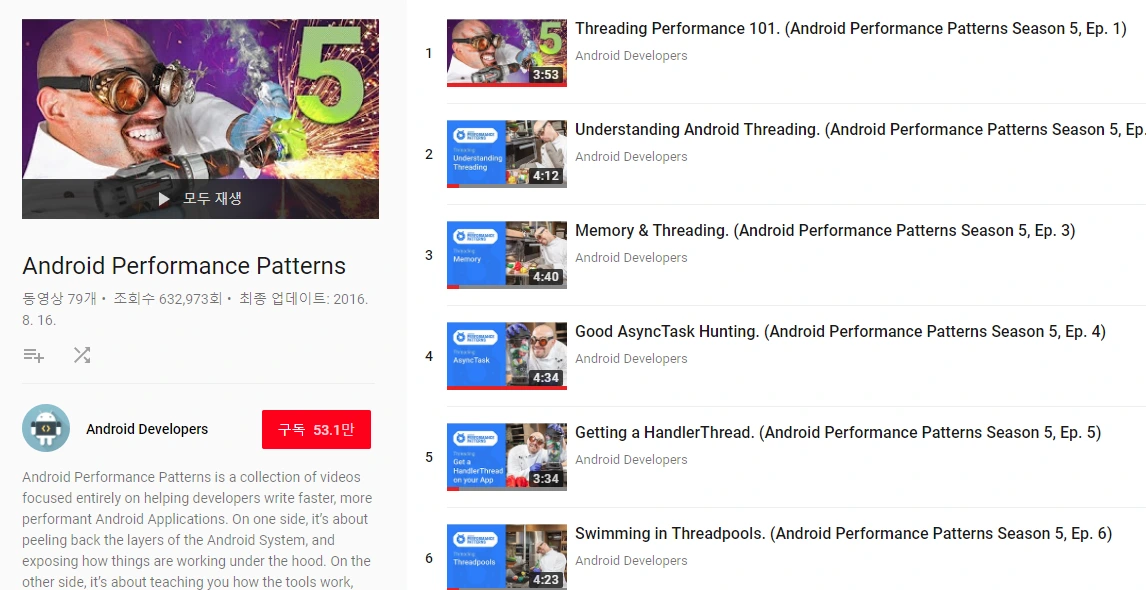Click index number 6 in playlist
The width and height of the screenshot is (1146, 590).
428,558
